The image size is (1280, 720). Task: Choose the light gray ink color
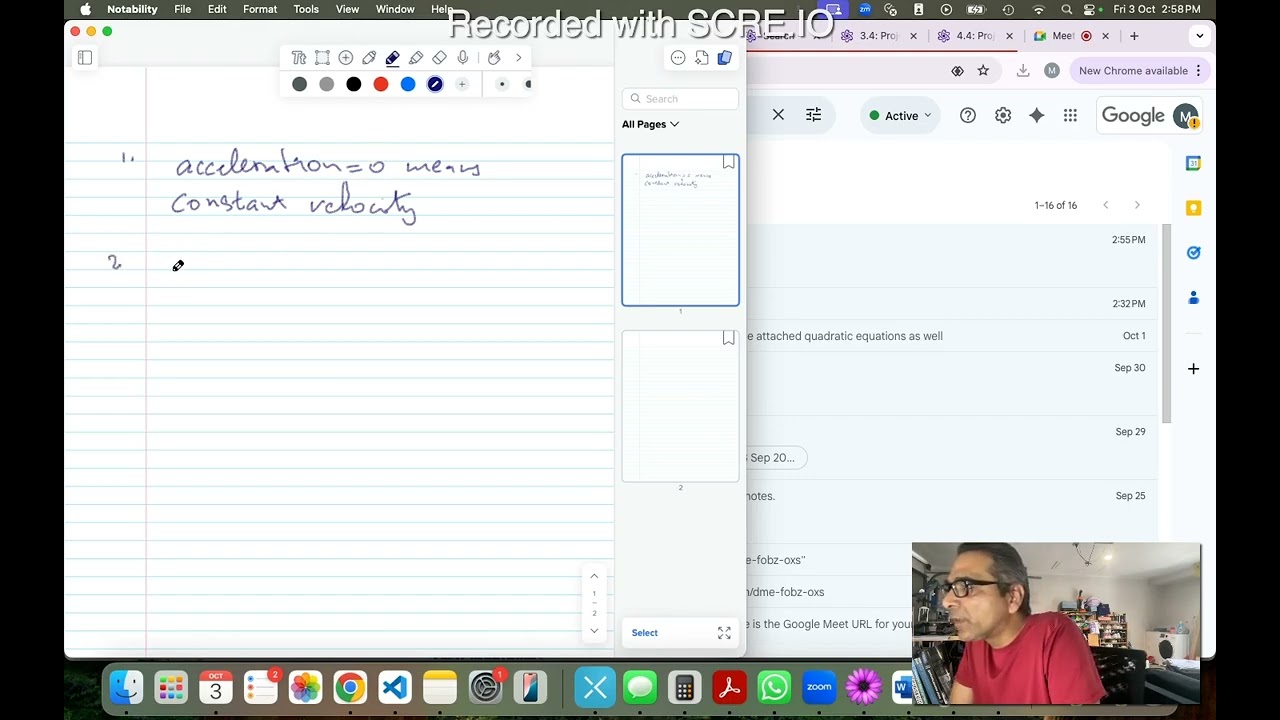326,84
